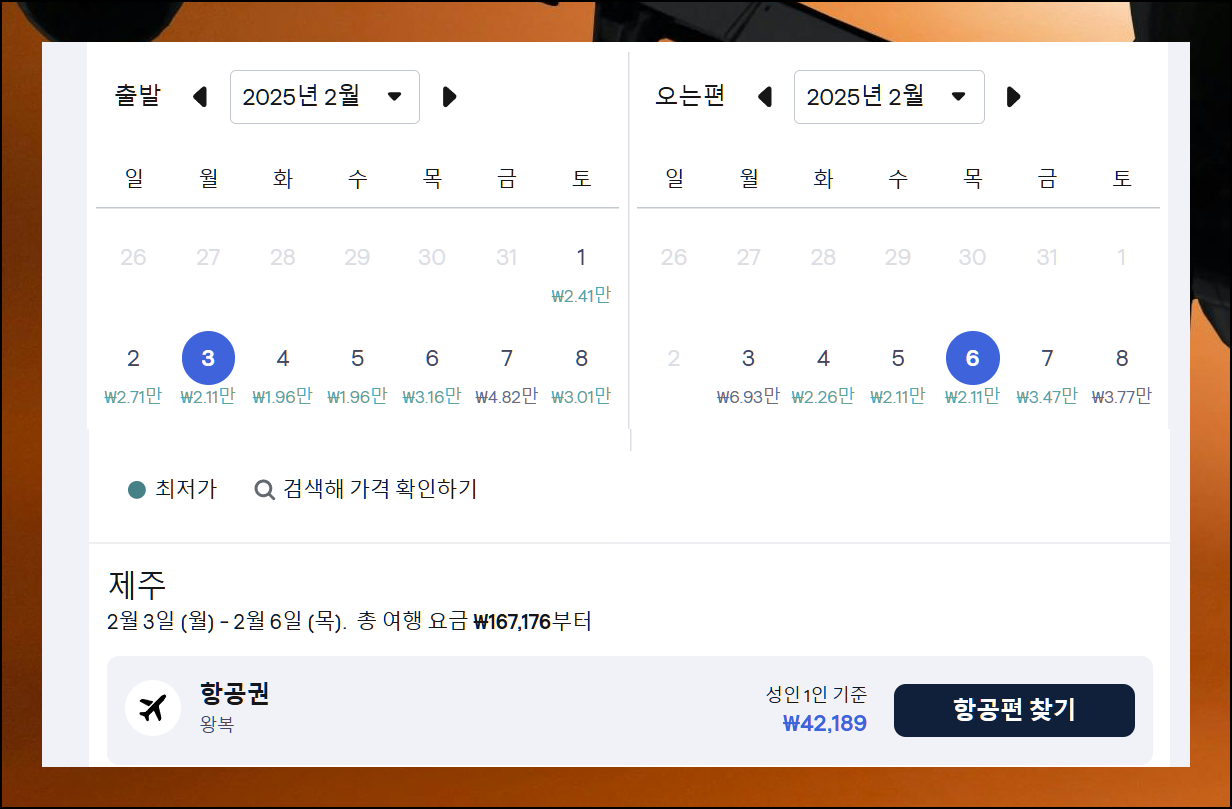
Task: Go to previous month in 오는편 calendar
Action: pyautogui.click(x=765, y=97)
